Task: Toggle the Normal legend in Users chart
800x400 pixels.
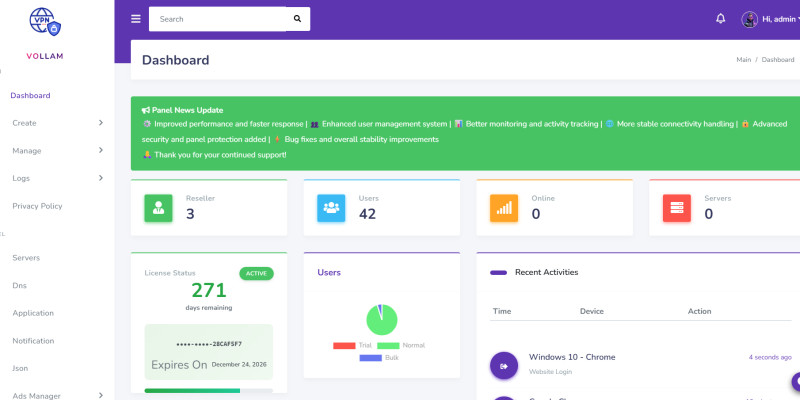Action: point(400,345)
